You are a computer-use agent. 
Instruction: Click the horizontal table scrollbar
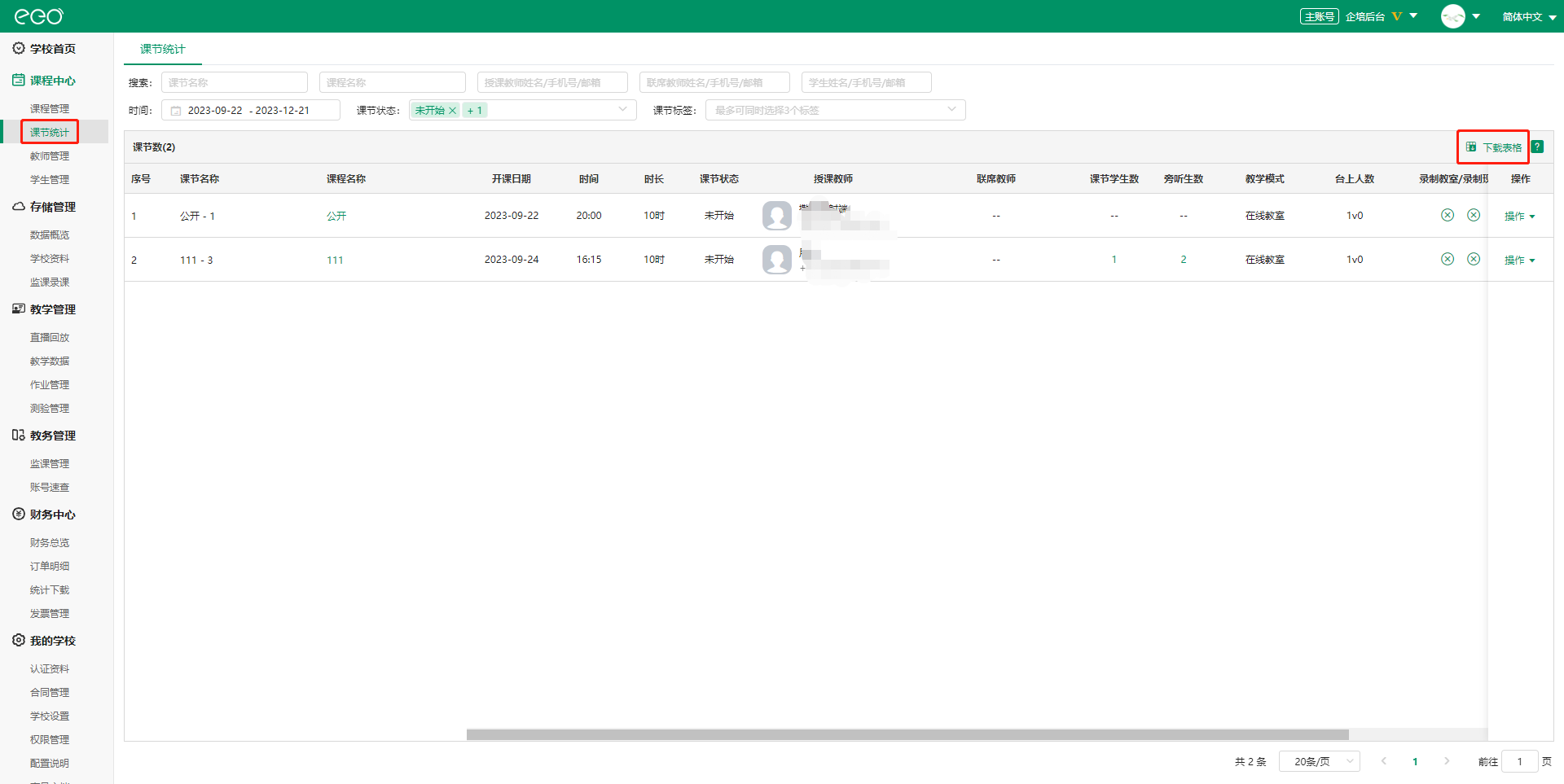click(907, 734)
